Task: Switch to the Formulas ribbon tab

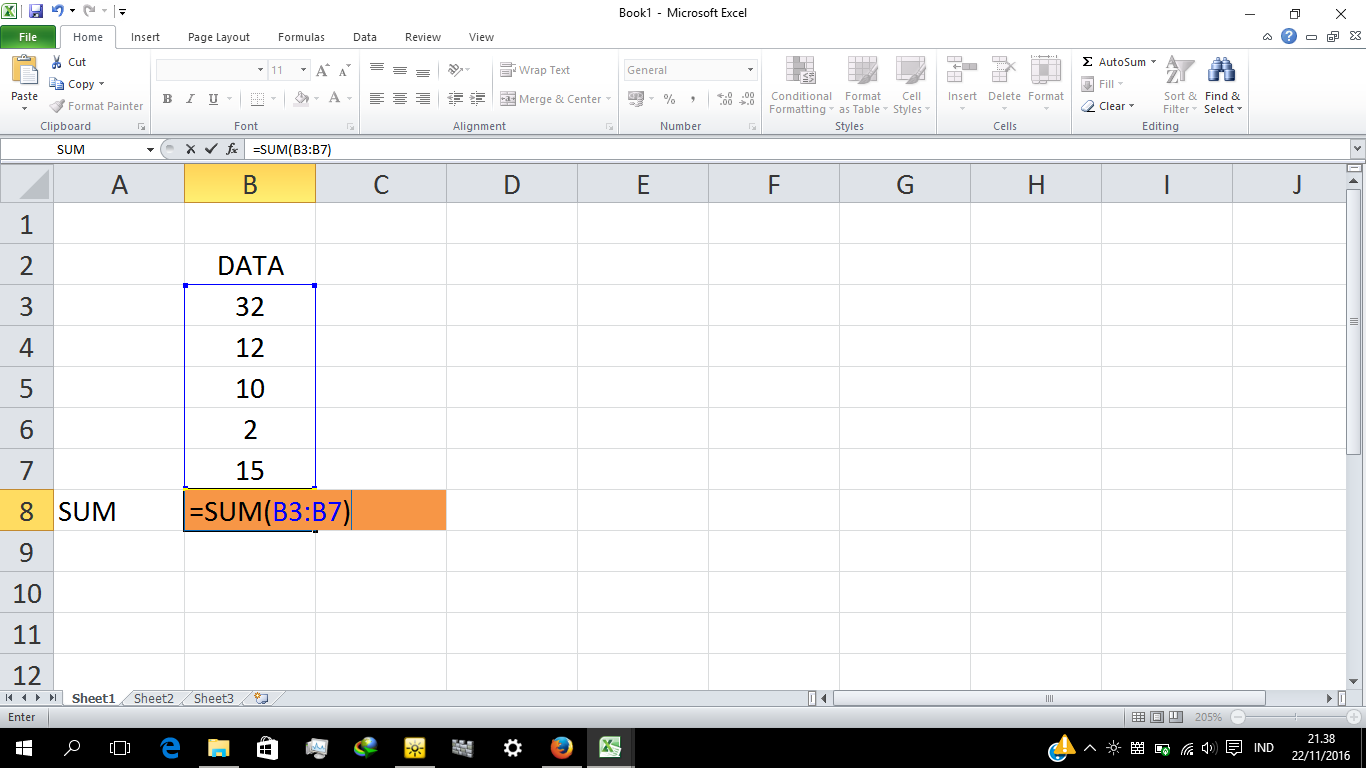Action: point(301,37)
